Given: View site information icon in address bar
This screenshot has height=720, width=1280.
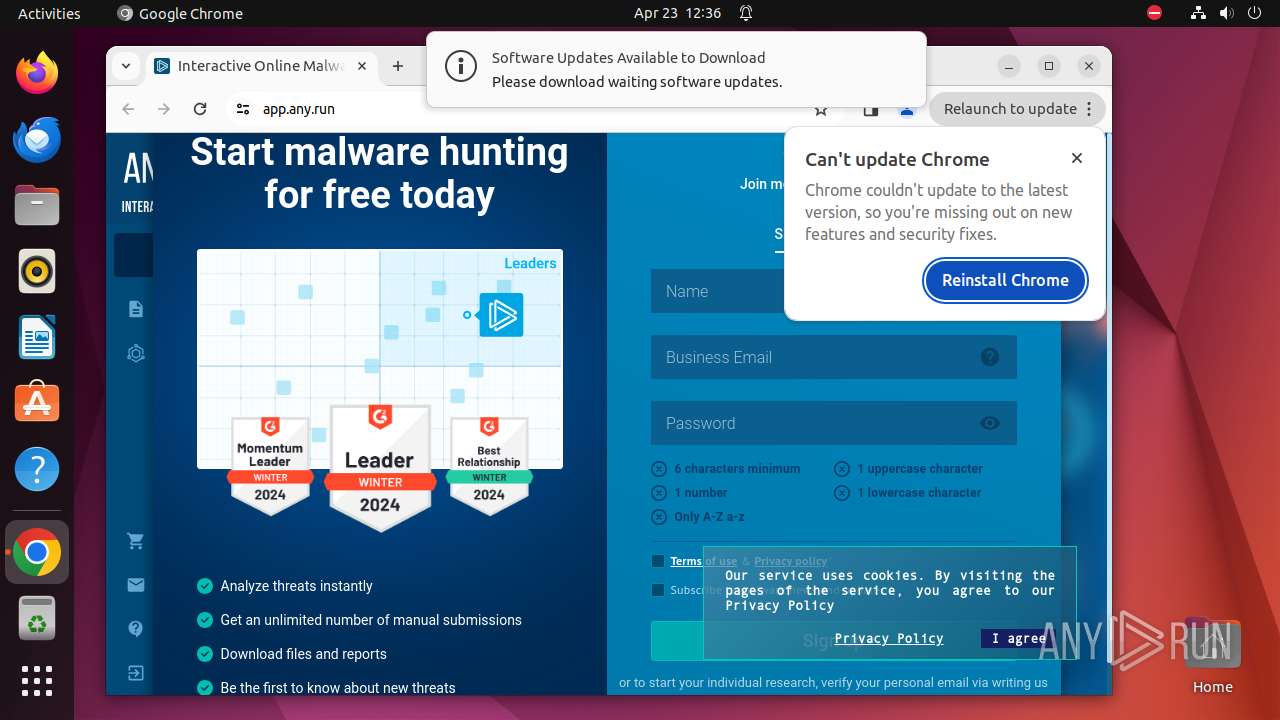Looking at the screenshot, I should coord(243,109).
